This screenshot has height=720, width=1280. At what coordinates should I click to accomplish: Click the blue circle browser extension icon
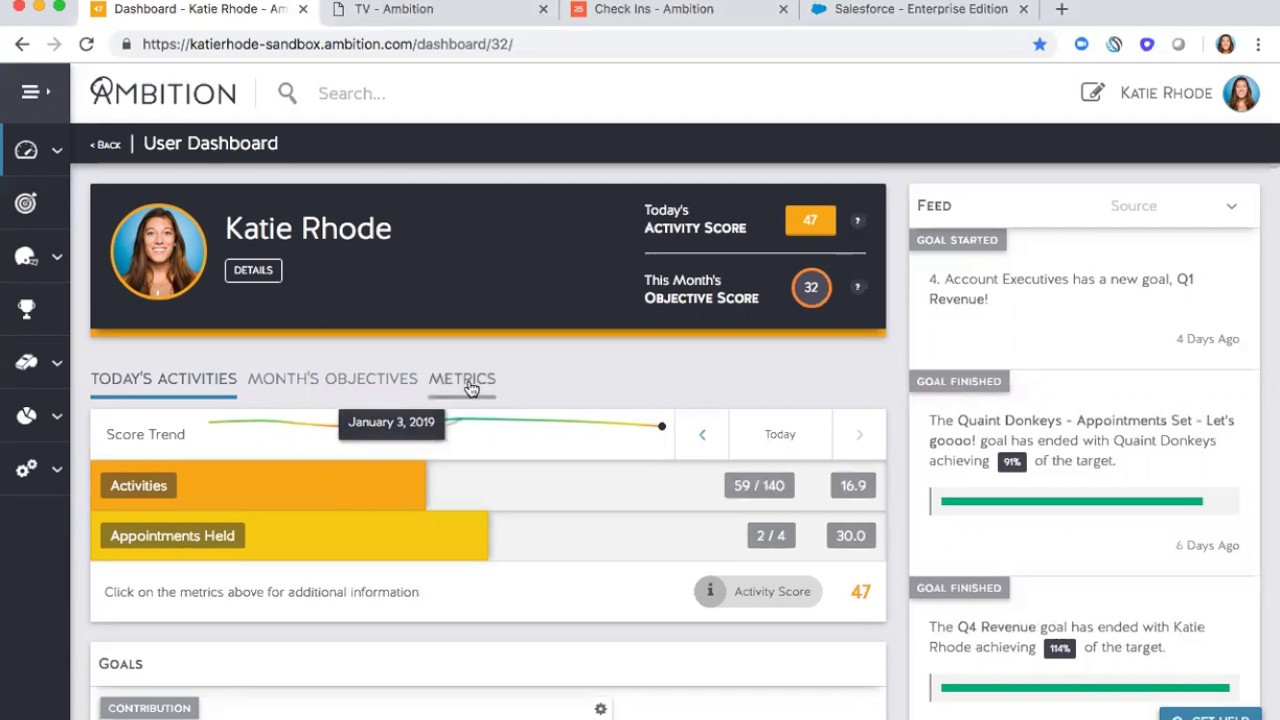(1081, 44)
